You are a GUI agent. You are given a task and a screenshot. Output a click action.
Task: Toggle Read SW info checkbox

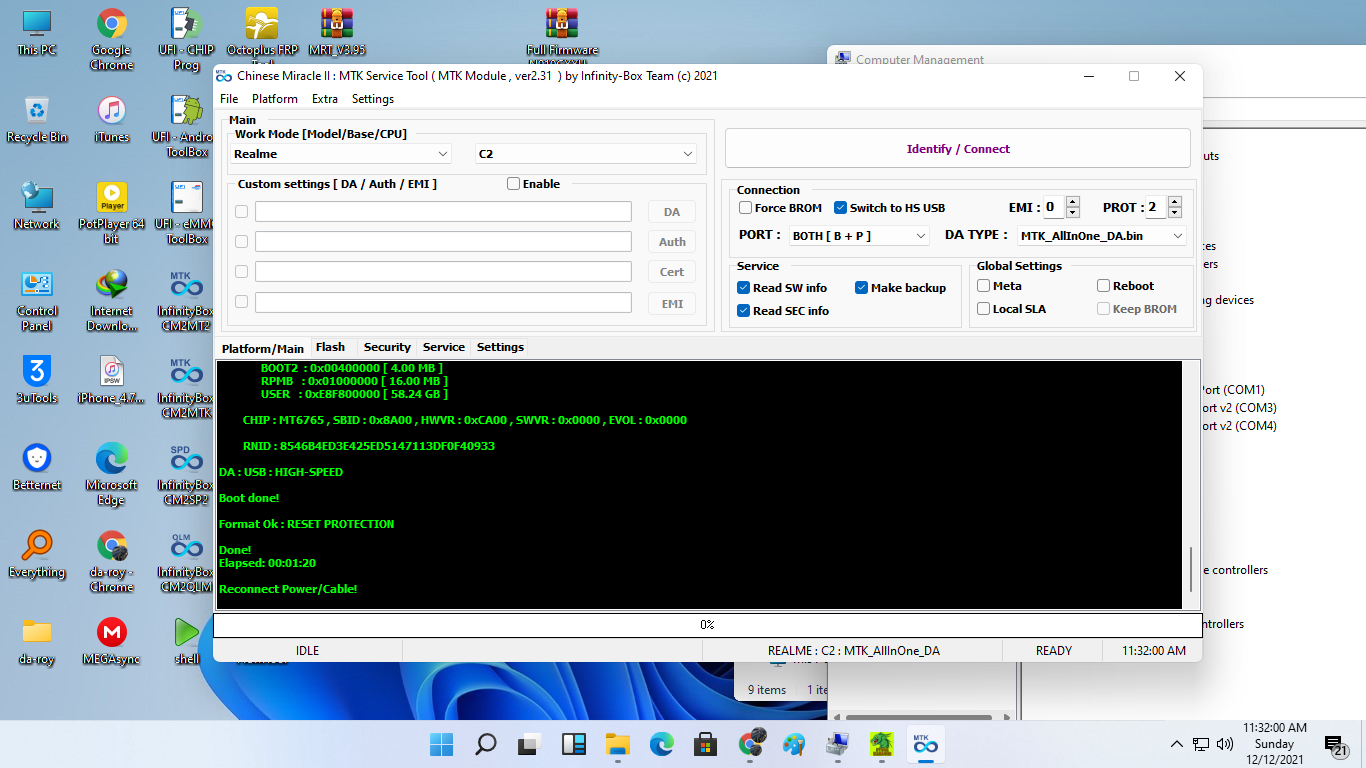[x=743, y=288]
